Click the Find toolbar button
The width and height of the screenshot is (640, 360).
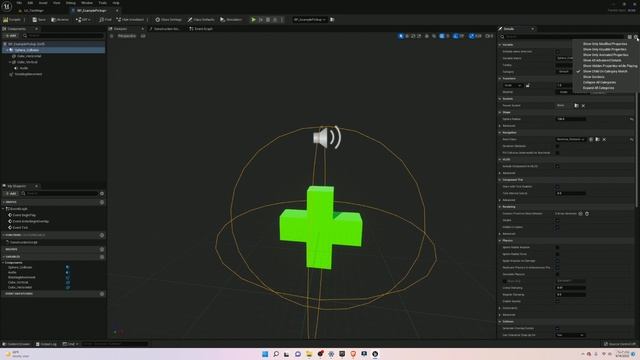105,20
